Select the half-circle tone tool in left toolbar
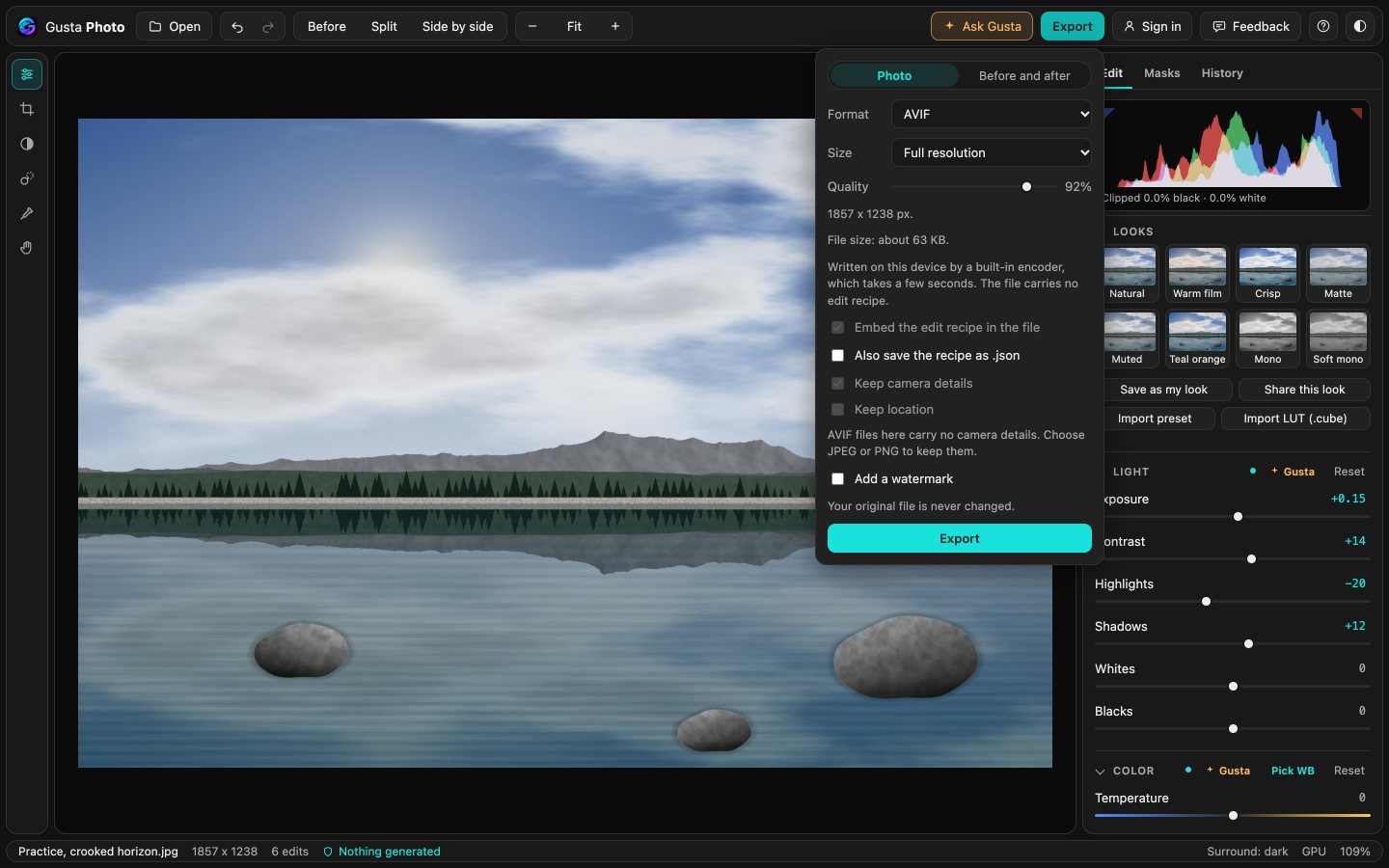Viewport: 1389px width, 868px height. (x=27, y=144)
